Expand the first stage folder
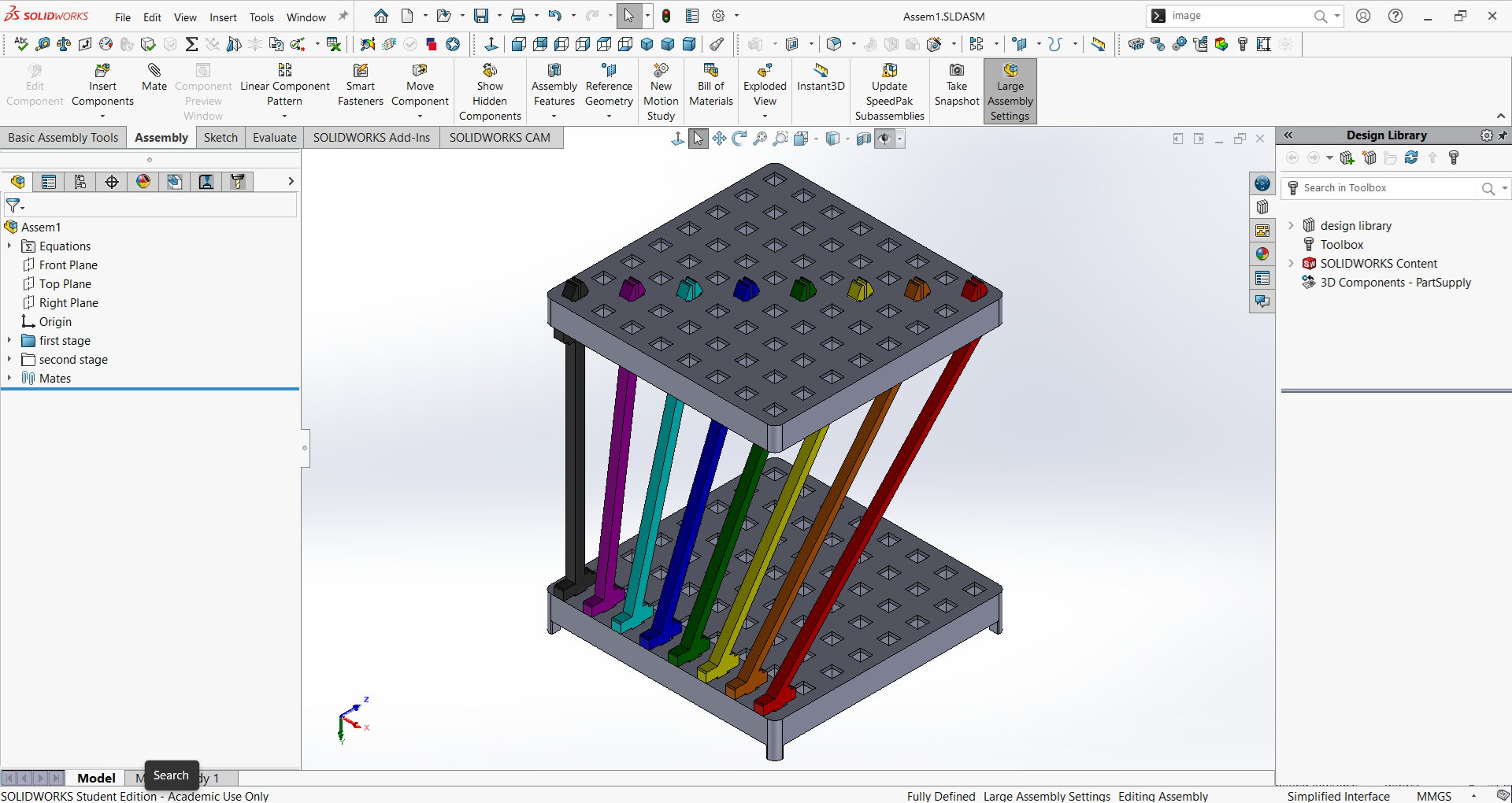 click(9, 341)
